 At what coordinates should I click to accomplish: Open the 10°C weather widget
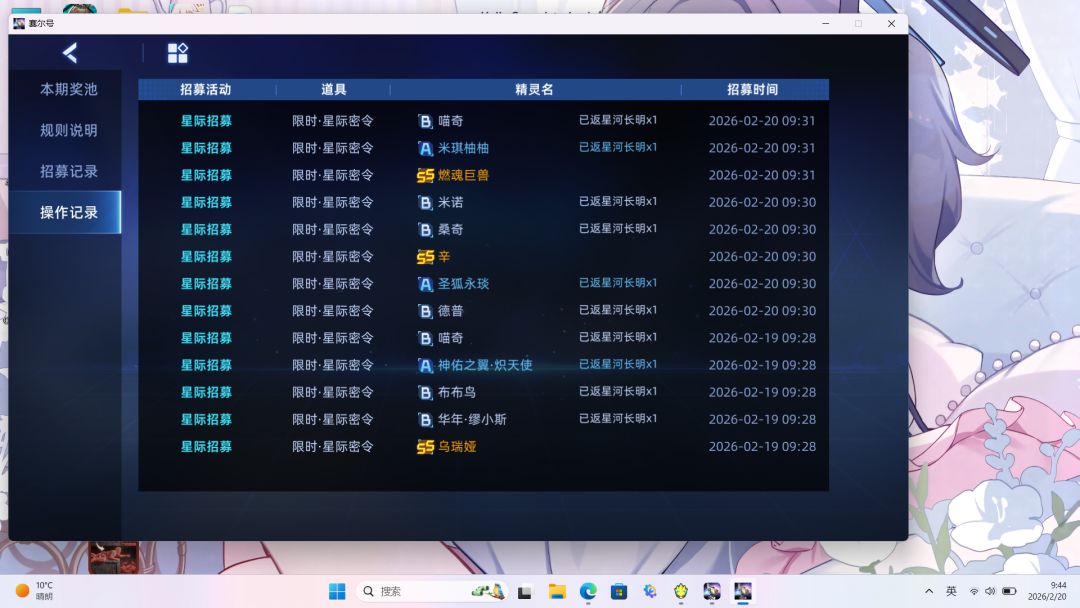(34, 591)
